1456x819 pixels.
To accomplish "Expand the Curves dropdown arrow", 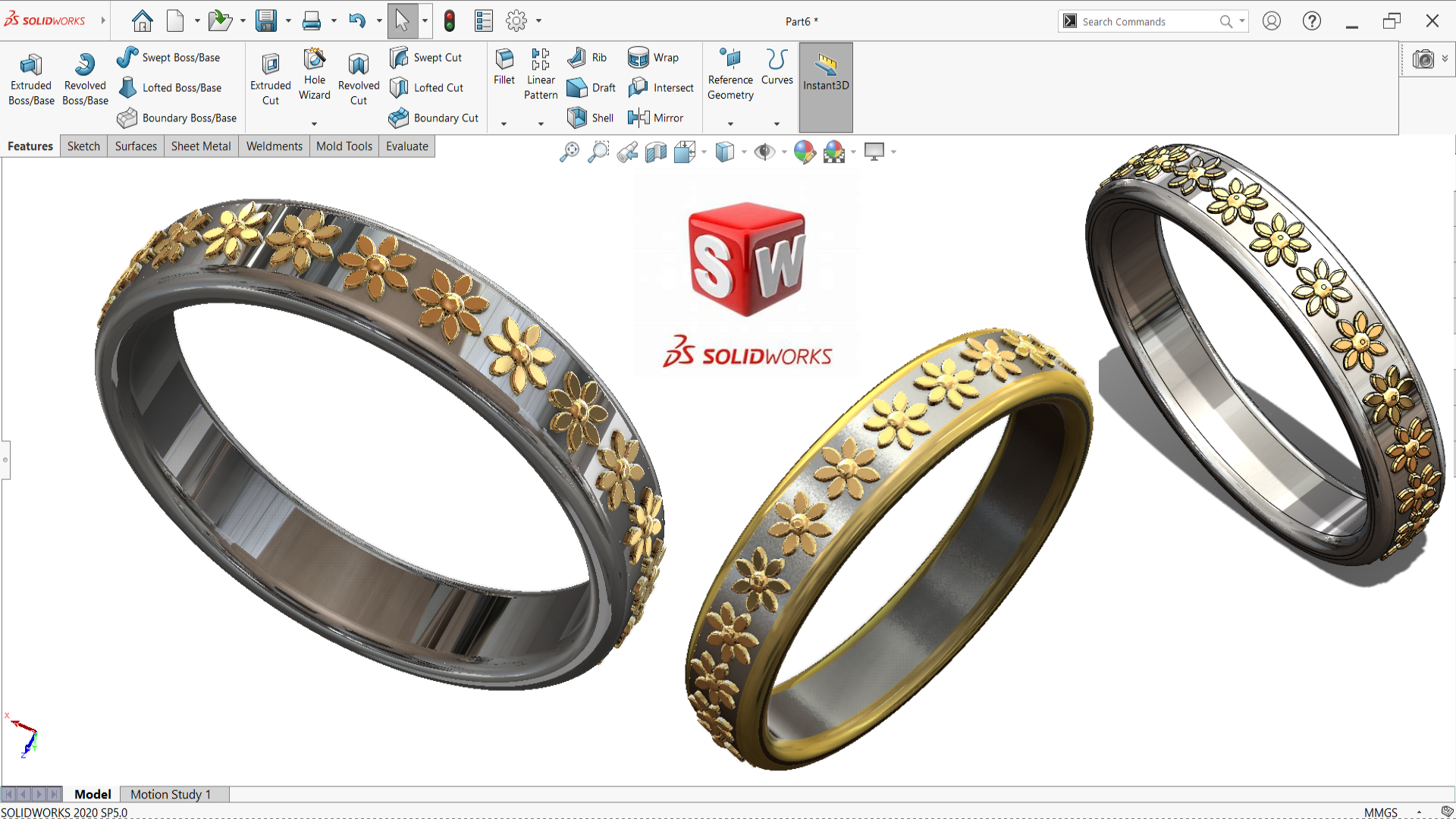I will pyautogui.click(x=777, y=124).
